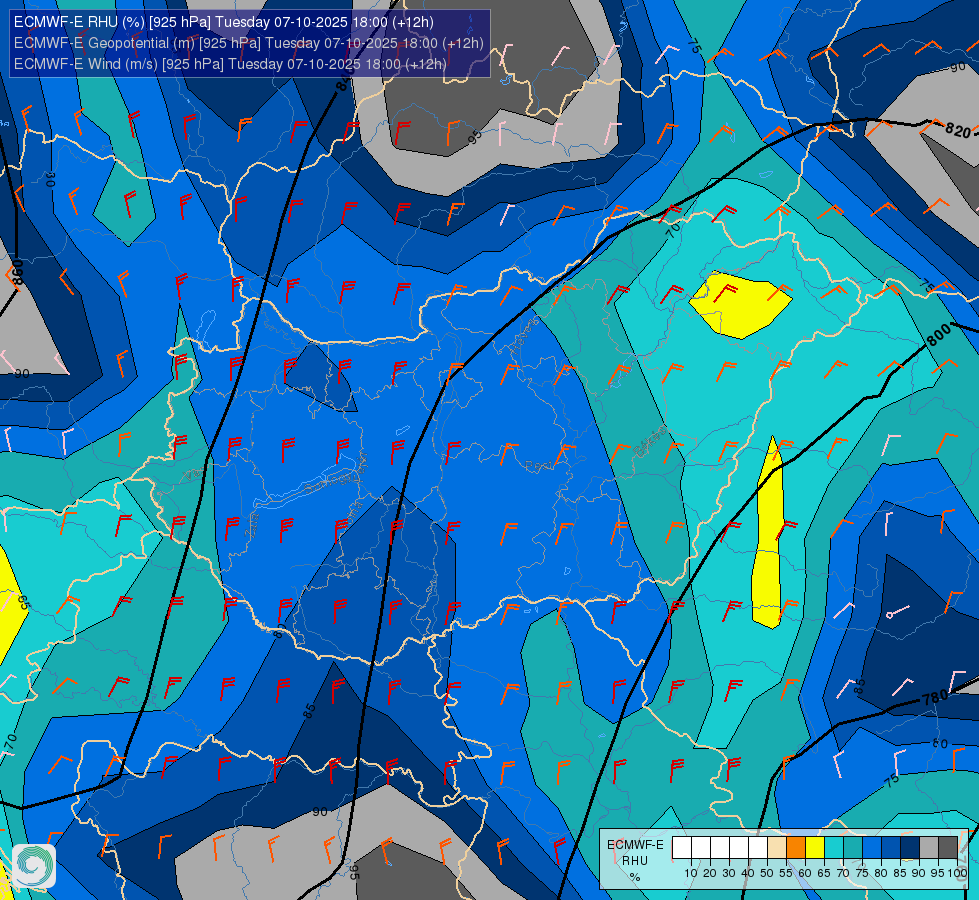The image size is (979, 900).
Task: Pick the cyan 65–70 legend swatch
Action: click(x=834, y=847)
